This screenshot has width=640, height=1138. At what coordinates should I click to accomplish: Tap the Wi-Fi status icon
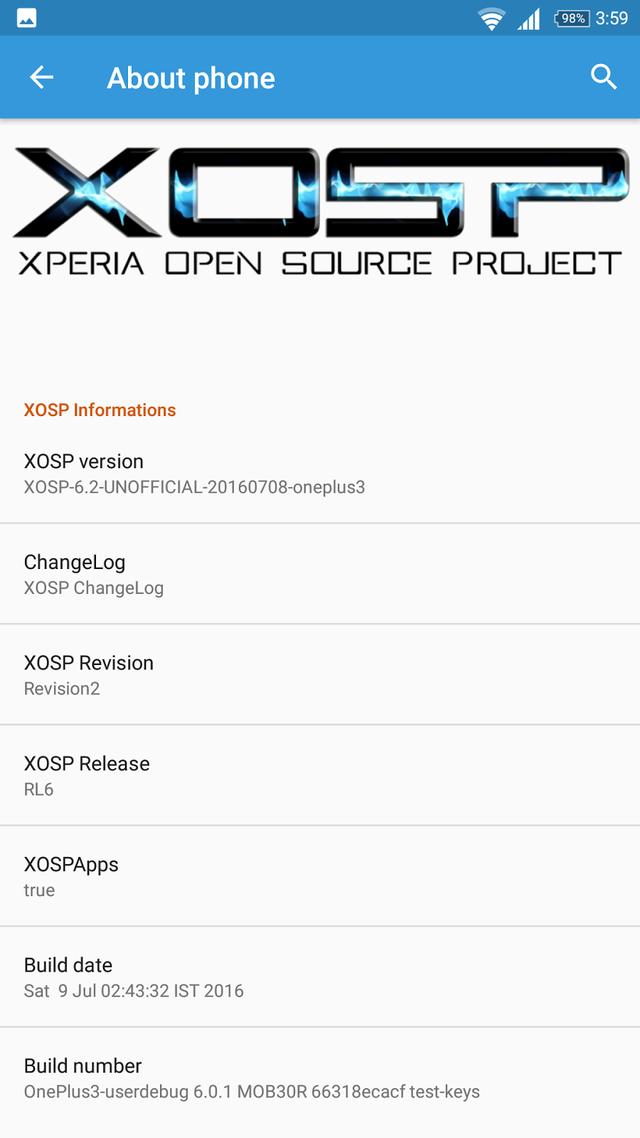click(x=491, y=19)
